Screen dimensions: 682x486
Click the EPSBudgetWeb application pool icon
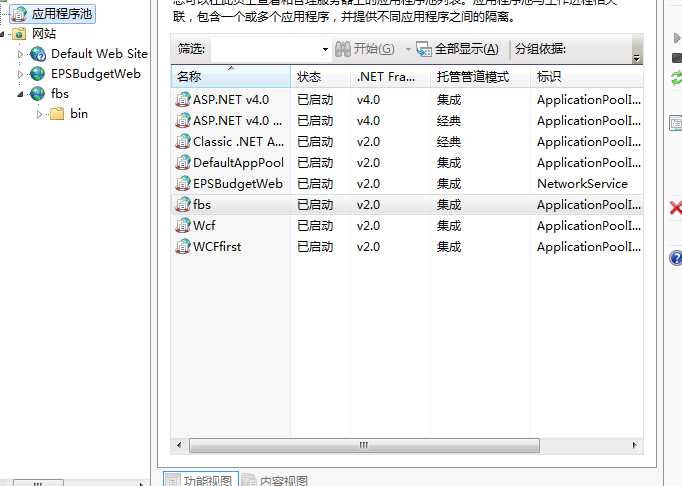(x=183, y=184)
